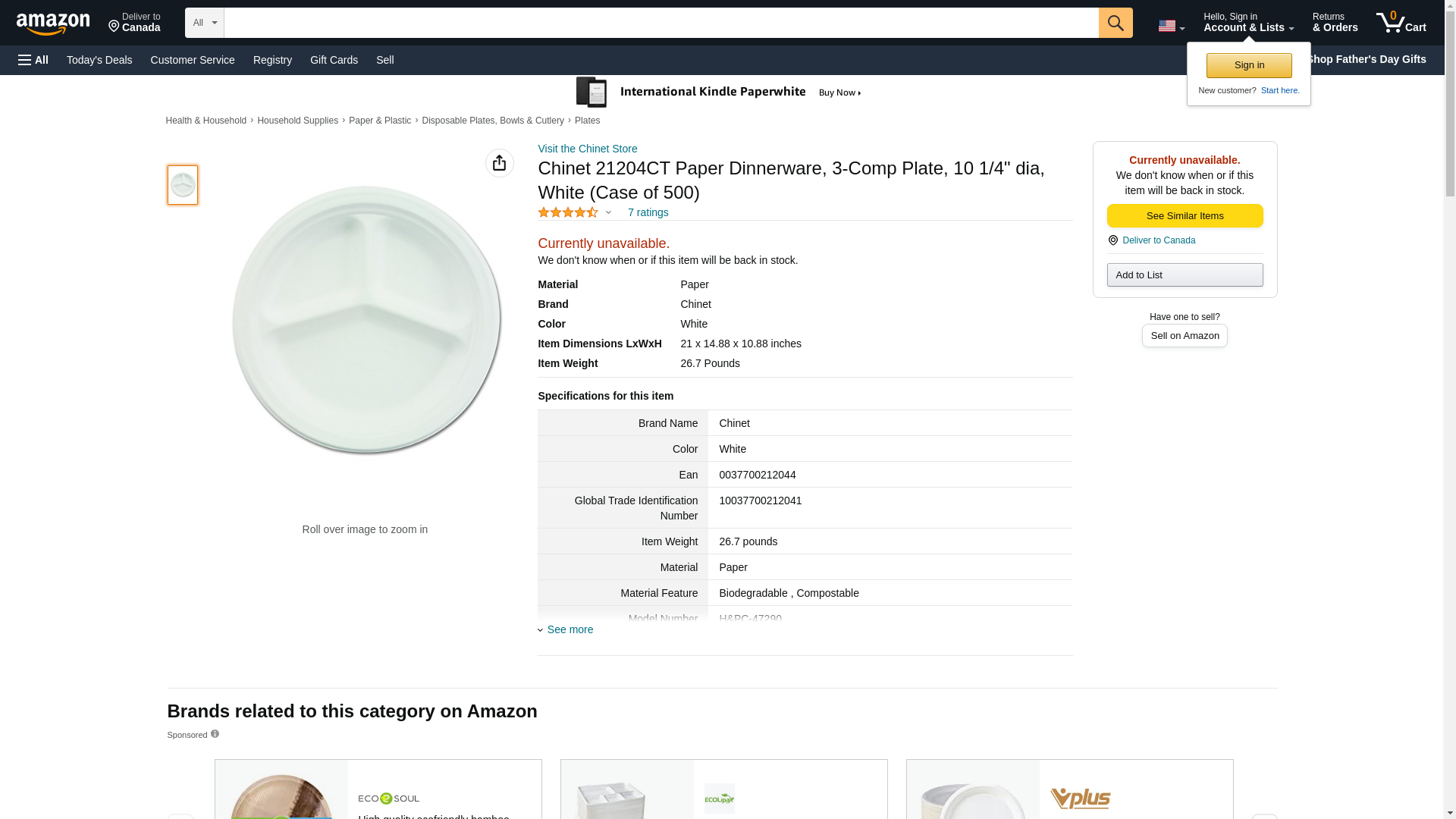1456x819 pixels.
Task: Open Today's Deals in navigation
Action: click(99, 60)
